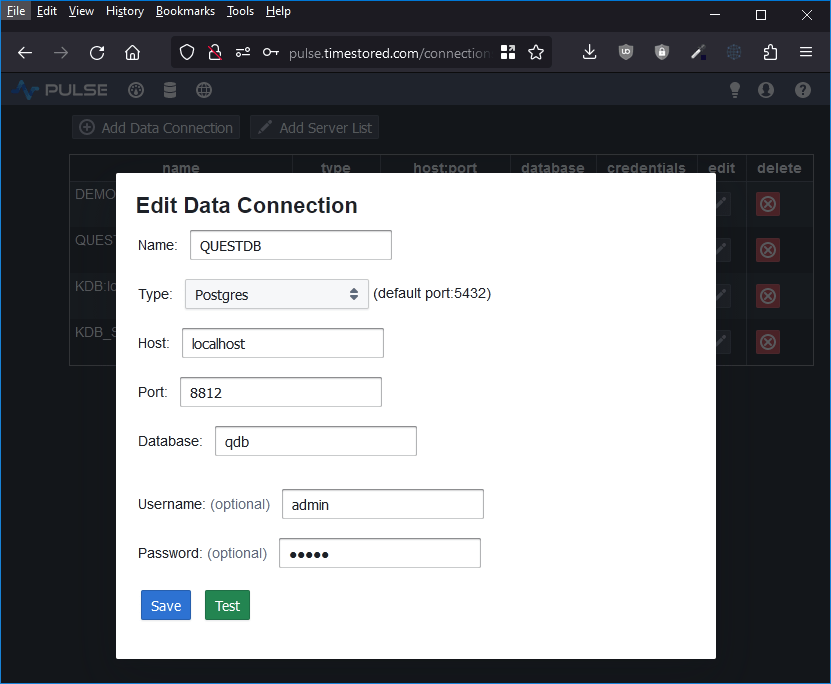Click the Database field containing qdb
The width and height of the screenshot is (831, 684).
click(315, 441)
